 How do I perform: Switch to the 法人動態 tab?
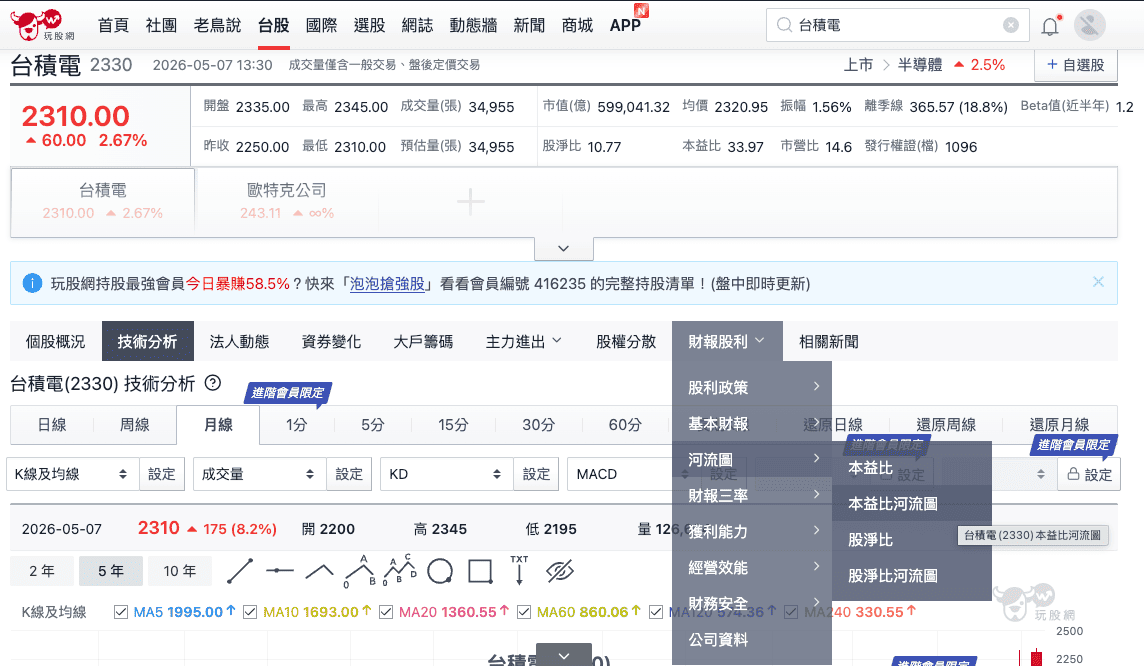click(x=239, y=341)
